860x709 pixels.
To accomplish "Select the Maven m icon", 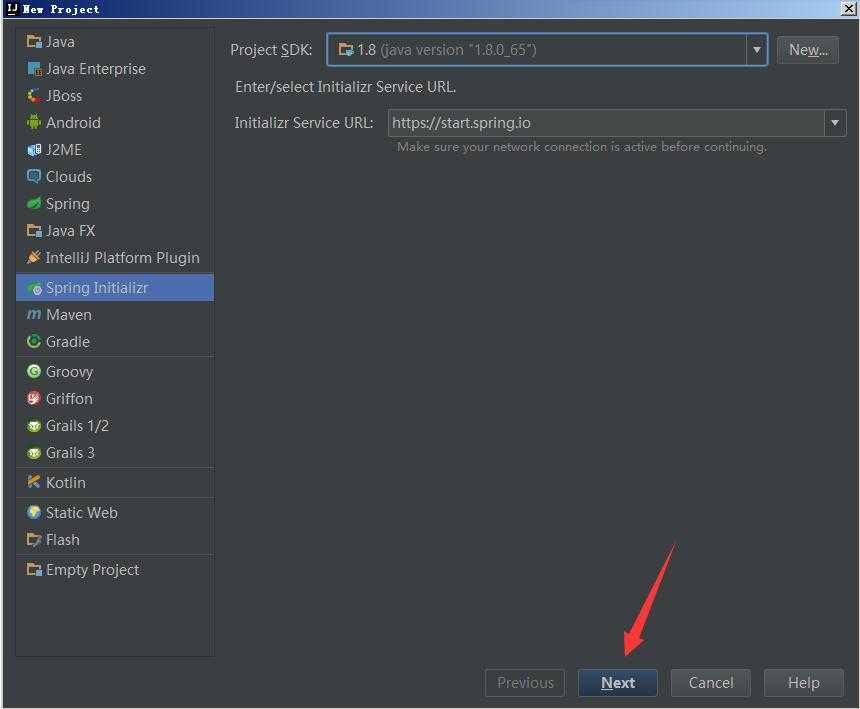I will pyautogui.click(x=34, y=314).
